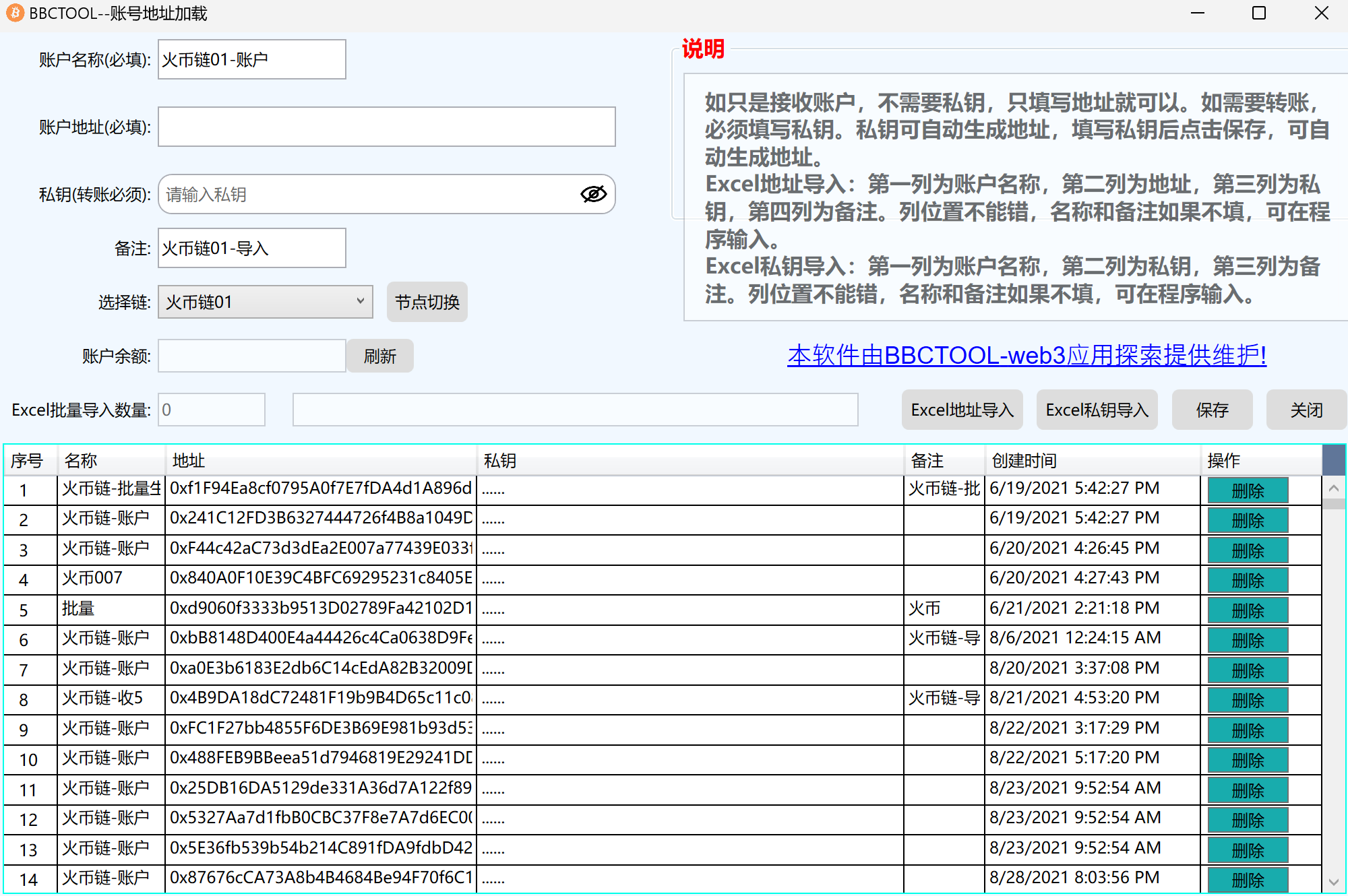Screen dimensions: 1348x896
Task: Click the 节点切换 button
Action: (x=427, y=302)
